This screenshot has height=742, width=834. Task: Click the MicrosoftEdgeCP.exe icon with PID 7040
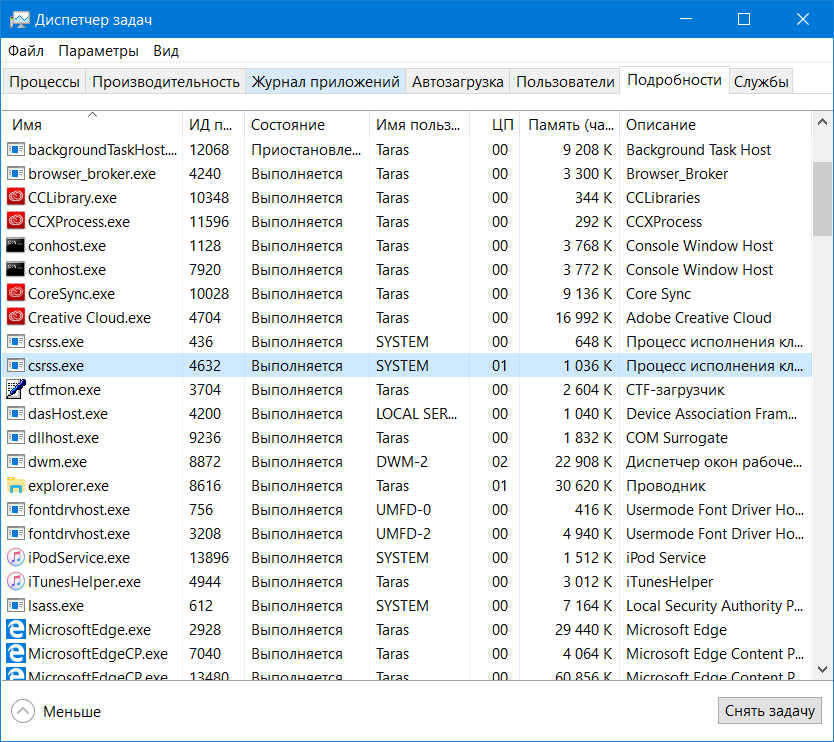click(15, 653)
